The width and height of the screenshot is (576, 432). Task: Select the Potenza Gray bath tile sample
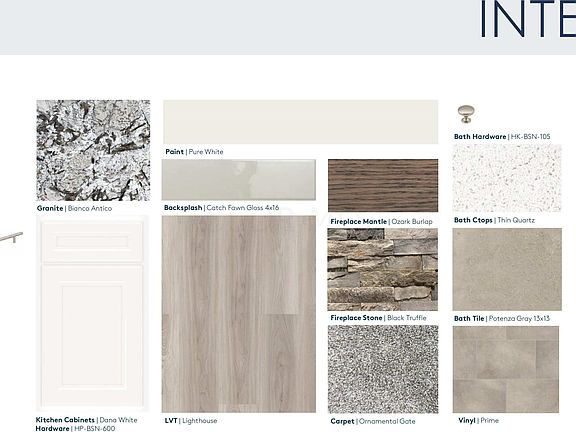point(507,269)
